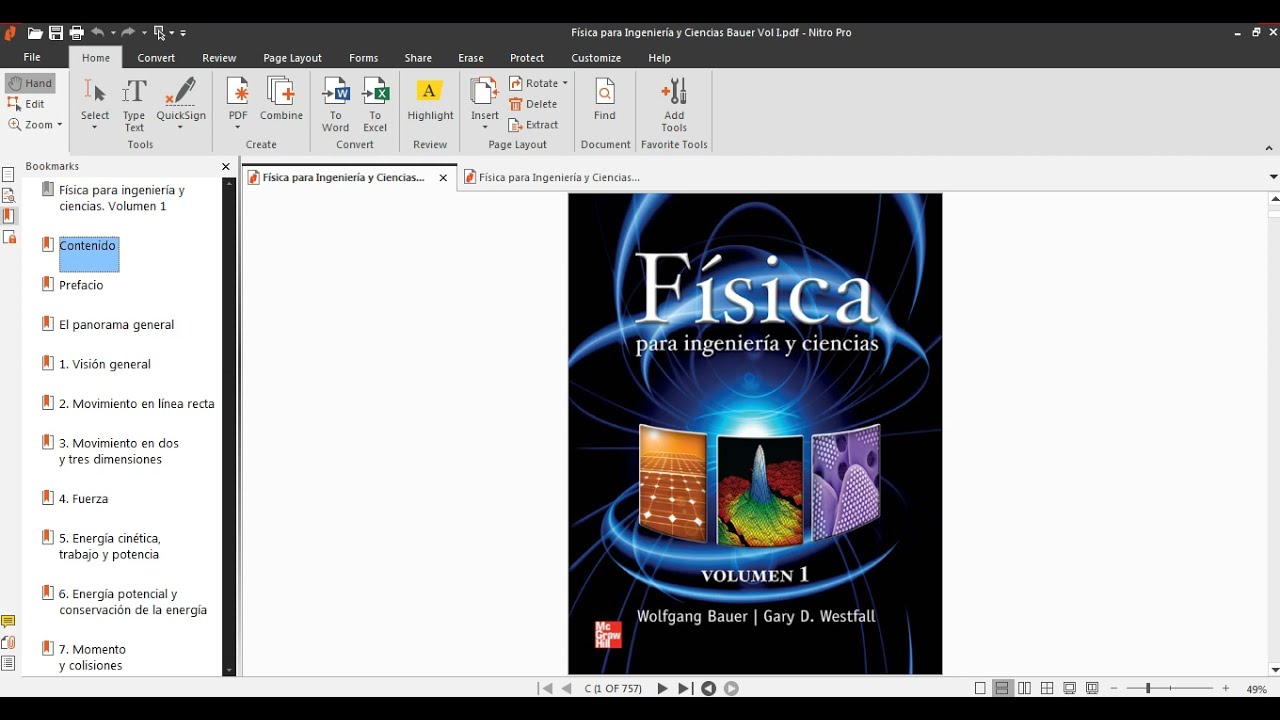This screenshot has width=1280, height=720.
Task: Open the Page Layout ribbon tab
Action: point(293,58)
